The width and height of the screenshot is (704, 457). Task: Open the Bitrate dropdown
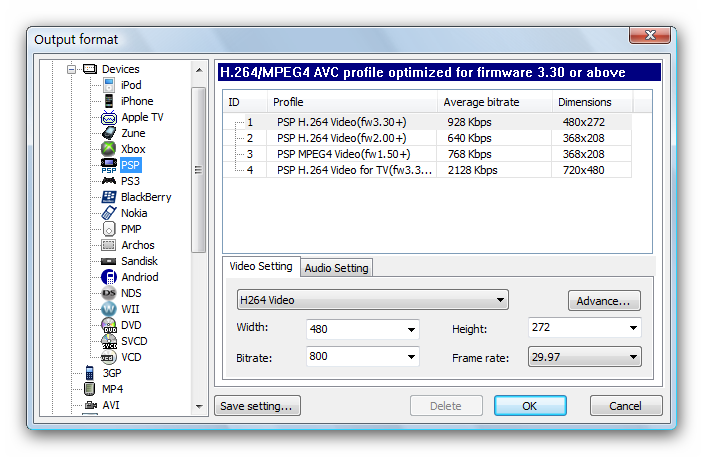(x=411, y=357)
